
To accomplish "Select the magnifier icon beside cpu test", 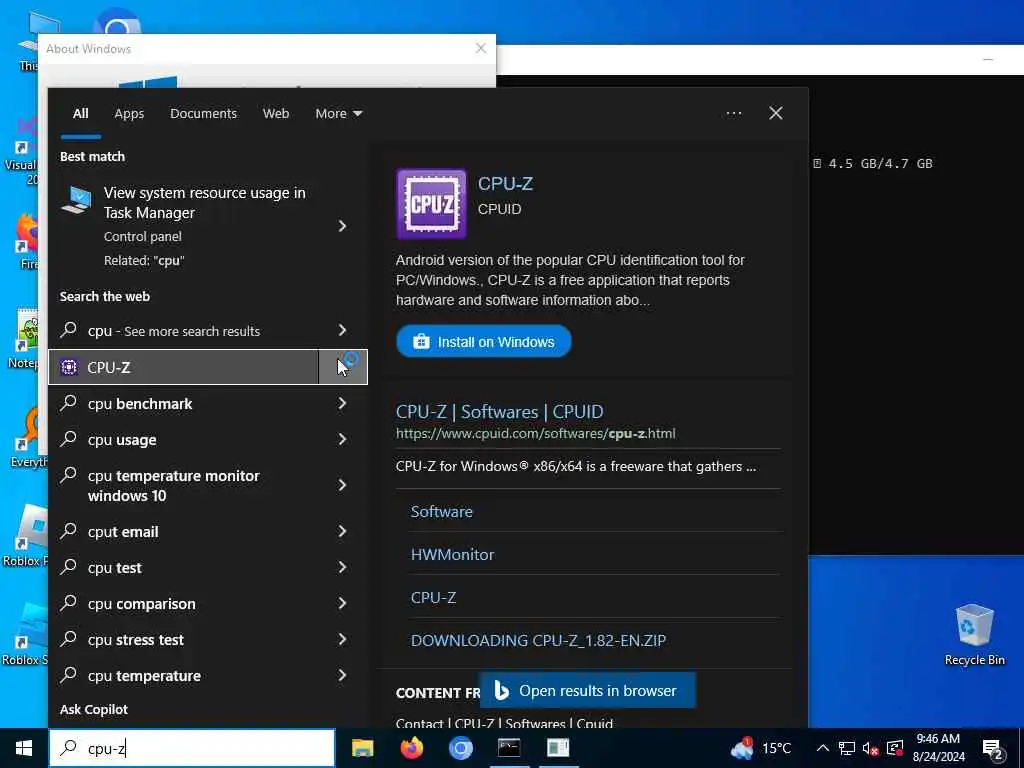I will 69,567.
